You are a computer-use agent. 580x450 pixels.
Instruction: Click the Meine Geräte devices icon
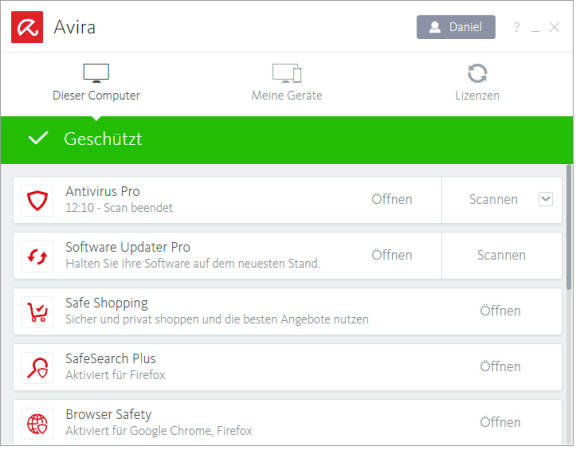(287, 73)
